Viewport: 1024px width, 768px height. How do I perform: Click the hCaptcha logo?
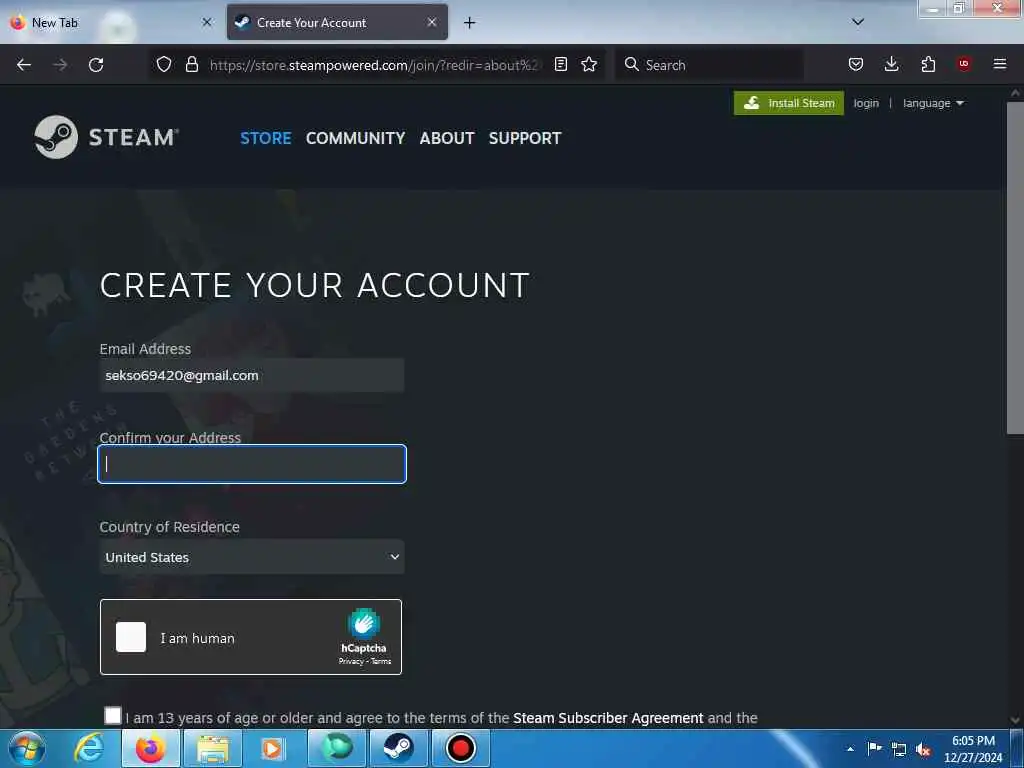(x=364, y=623)
